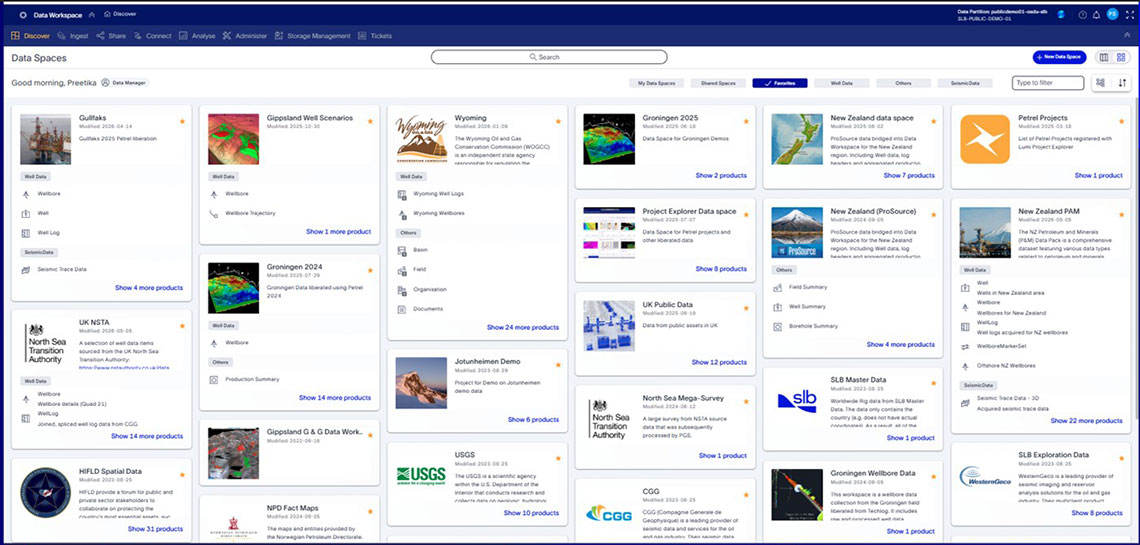Click the Data Manager role icon

105,83
